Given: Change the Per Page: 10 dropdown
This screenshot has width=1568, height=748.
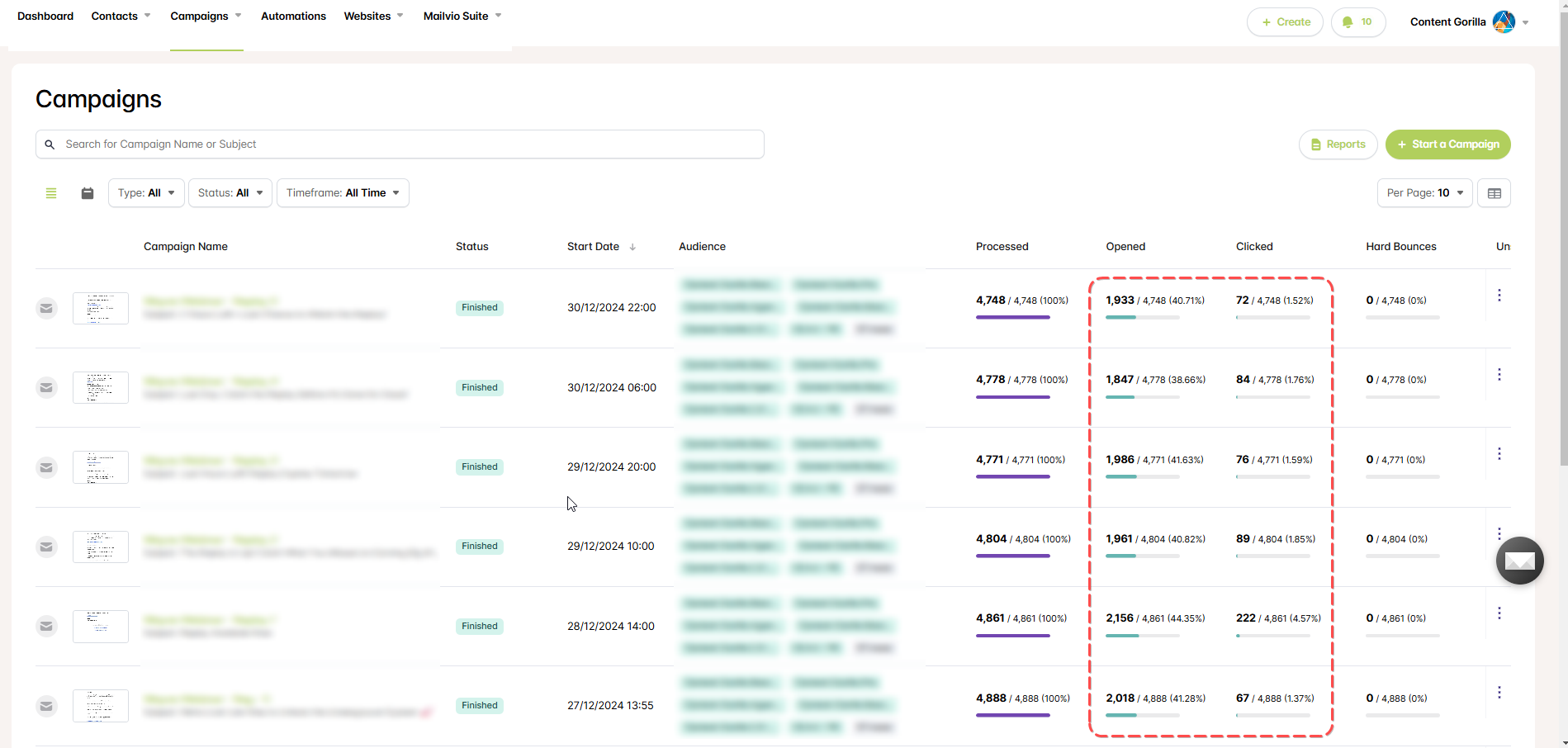Looking at the screenshot, I should click(x=1424, y=193).
